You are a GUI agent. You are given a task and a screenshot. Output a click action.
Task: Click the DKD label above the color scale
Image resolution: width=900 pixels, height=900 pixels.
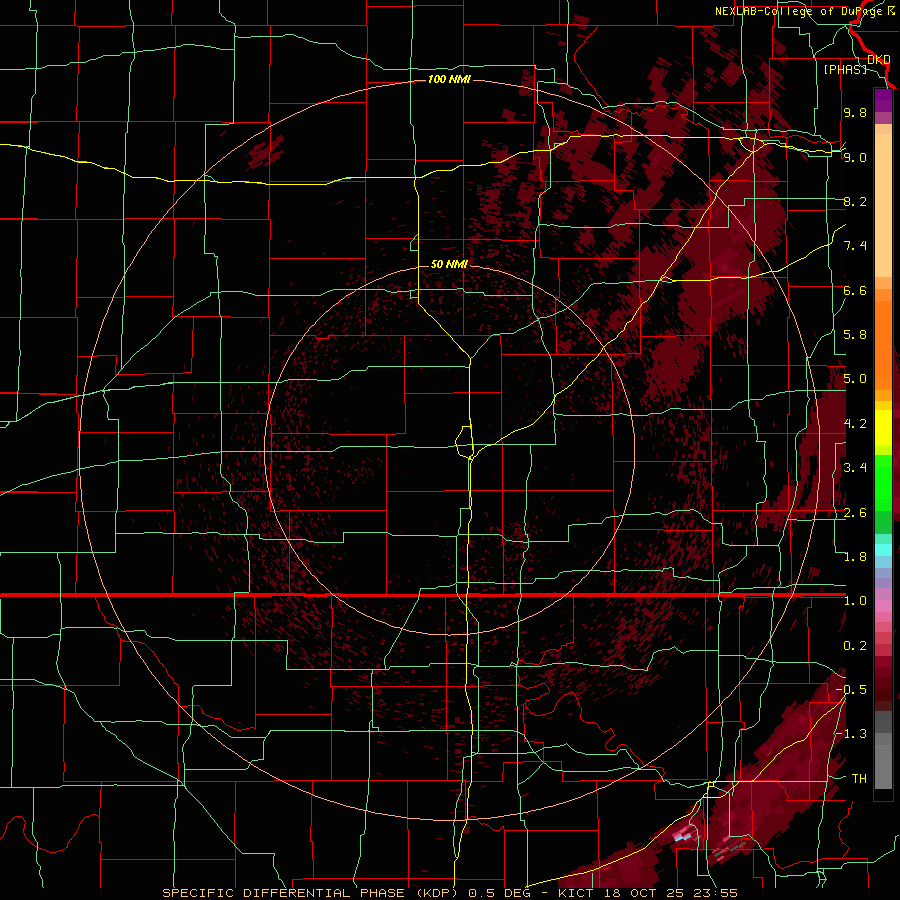pos(879,60)
